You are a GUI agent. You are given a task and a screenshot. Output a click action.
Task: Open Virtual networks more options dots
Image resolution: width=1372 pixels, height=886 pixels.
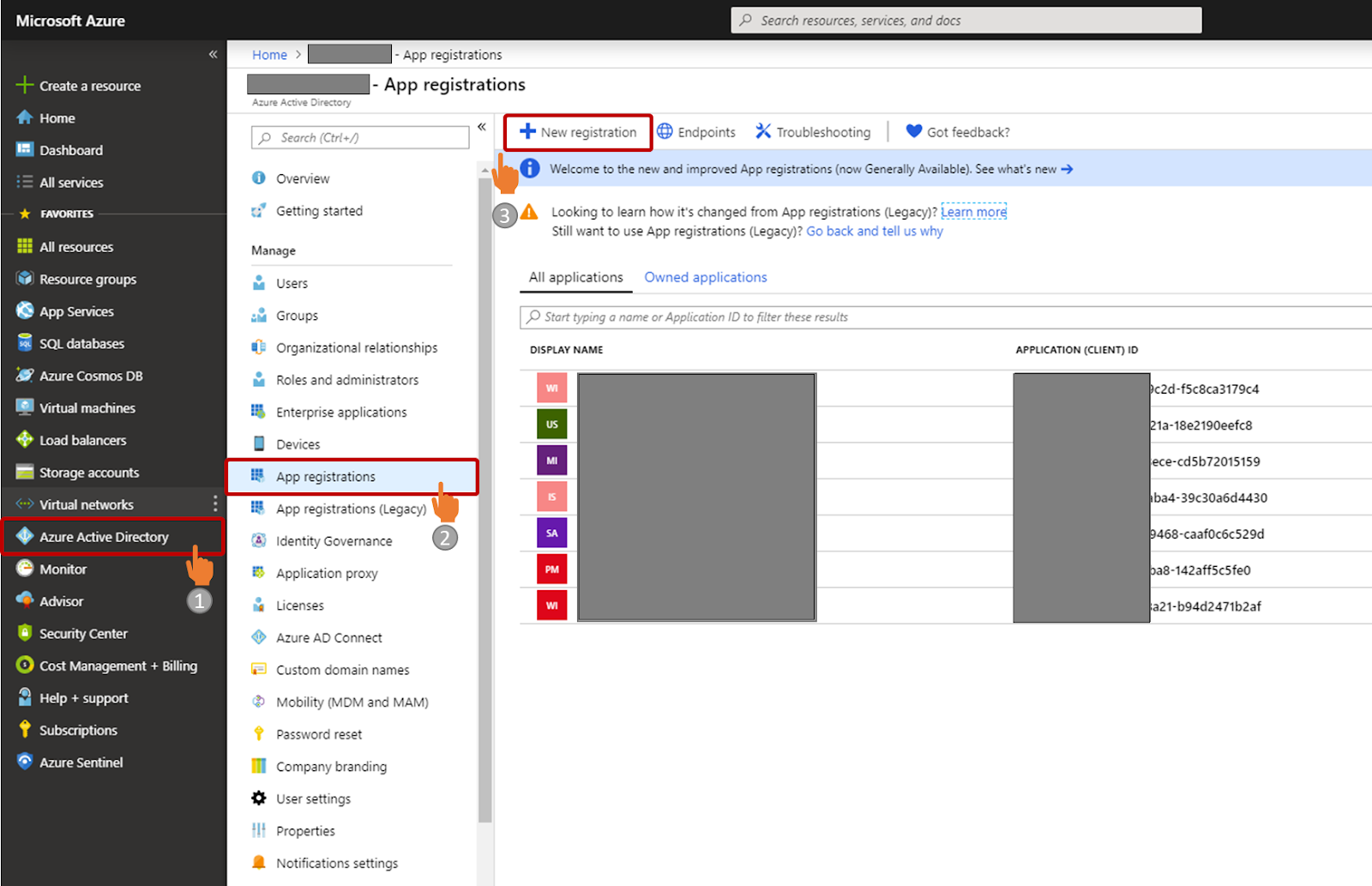(x=215, y=503)
